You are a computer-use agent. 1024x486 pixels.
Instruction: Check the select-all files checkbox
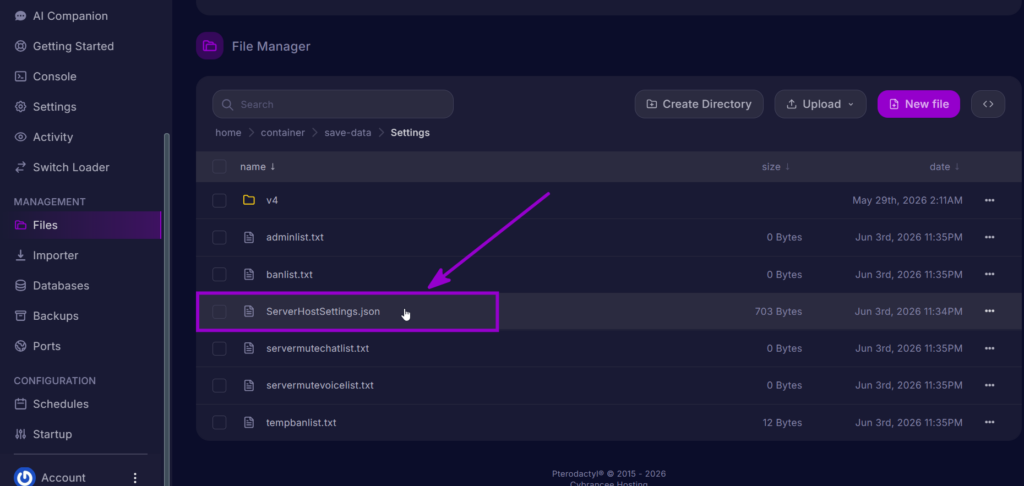[219, 167]
